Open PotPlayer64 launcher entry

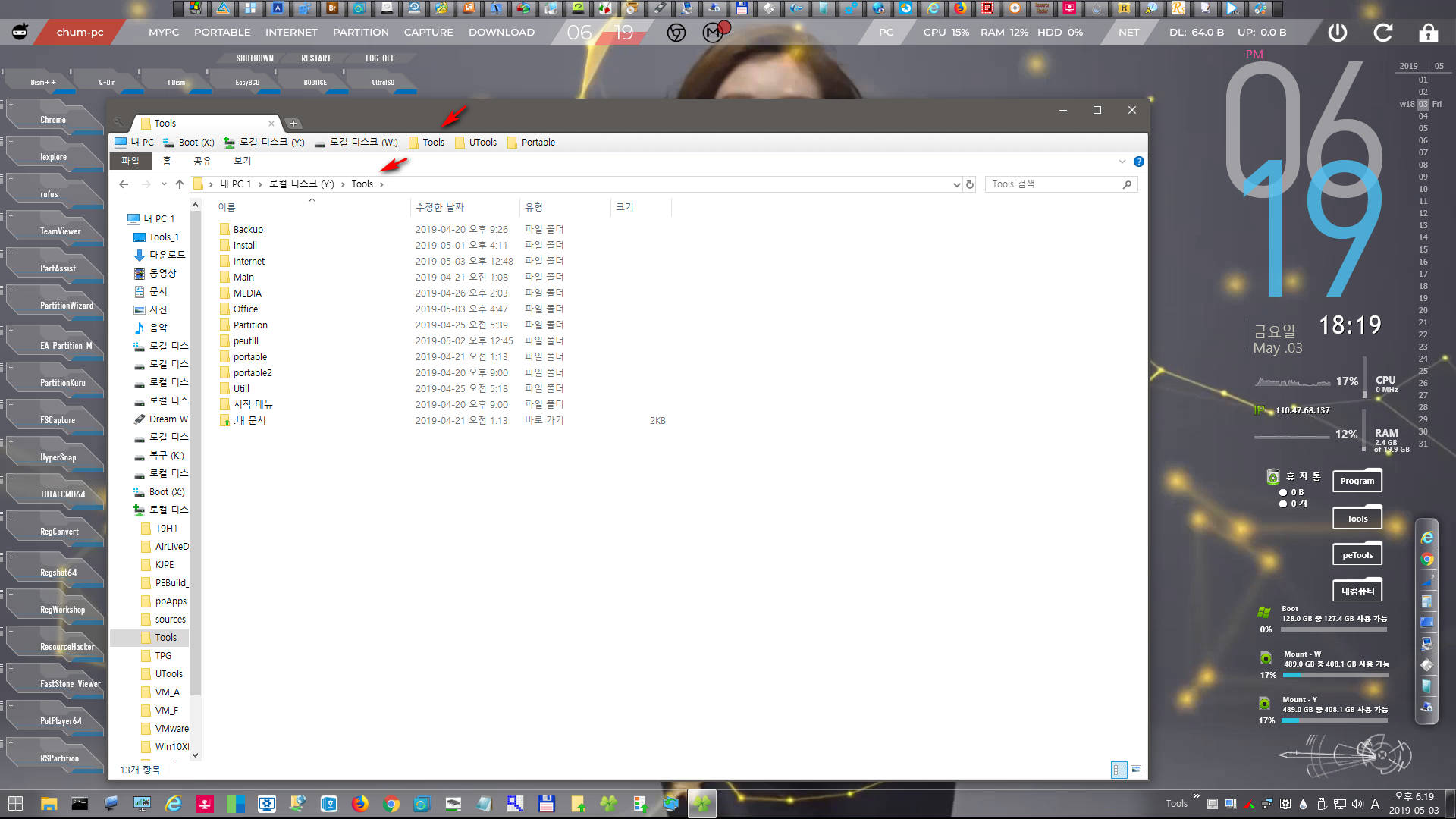click(x=61, y=721)
